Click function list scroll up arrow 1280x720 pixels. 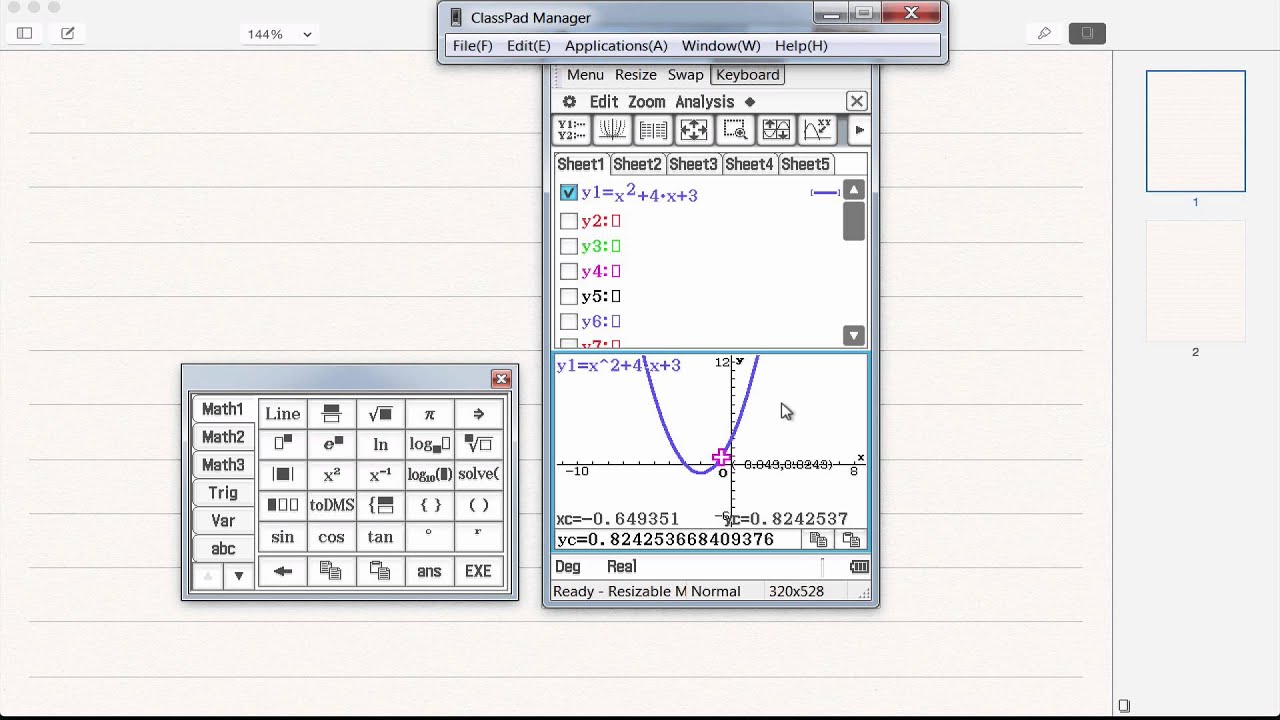[853, 190]
